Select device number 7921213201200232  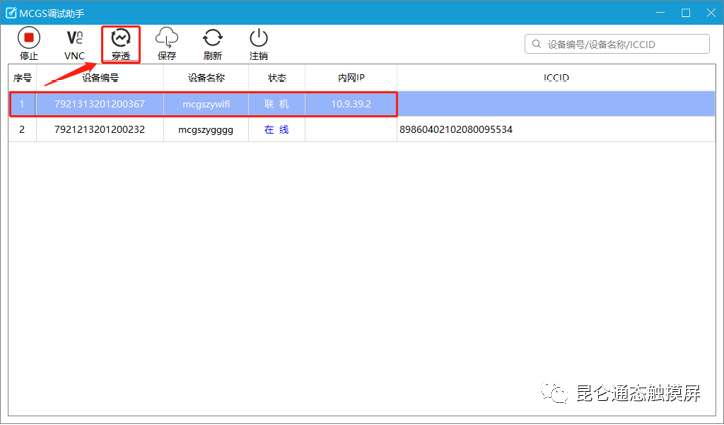click(99, 129)
